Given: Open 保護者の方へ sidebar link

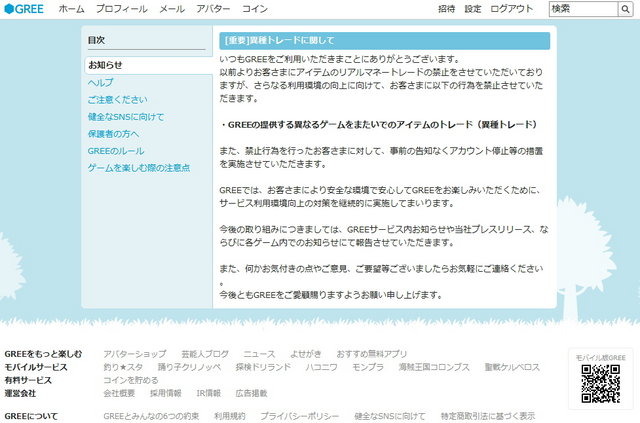Looking at the screenshot, I should (x=113, y=134).
